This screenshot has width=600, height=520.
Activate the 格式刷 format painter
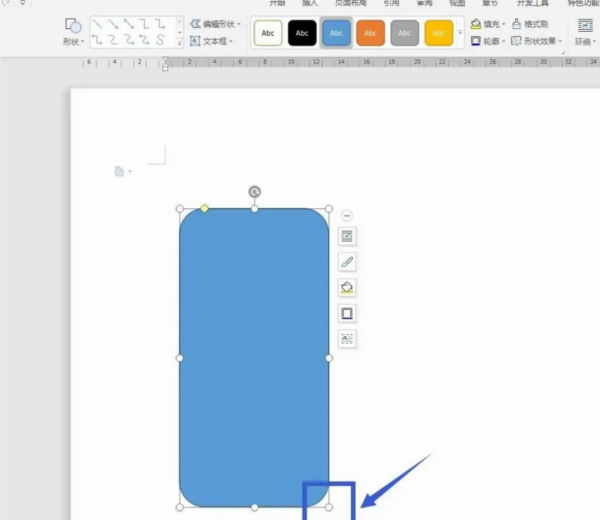530,24
